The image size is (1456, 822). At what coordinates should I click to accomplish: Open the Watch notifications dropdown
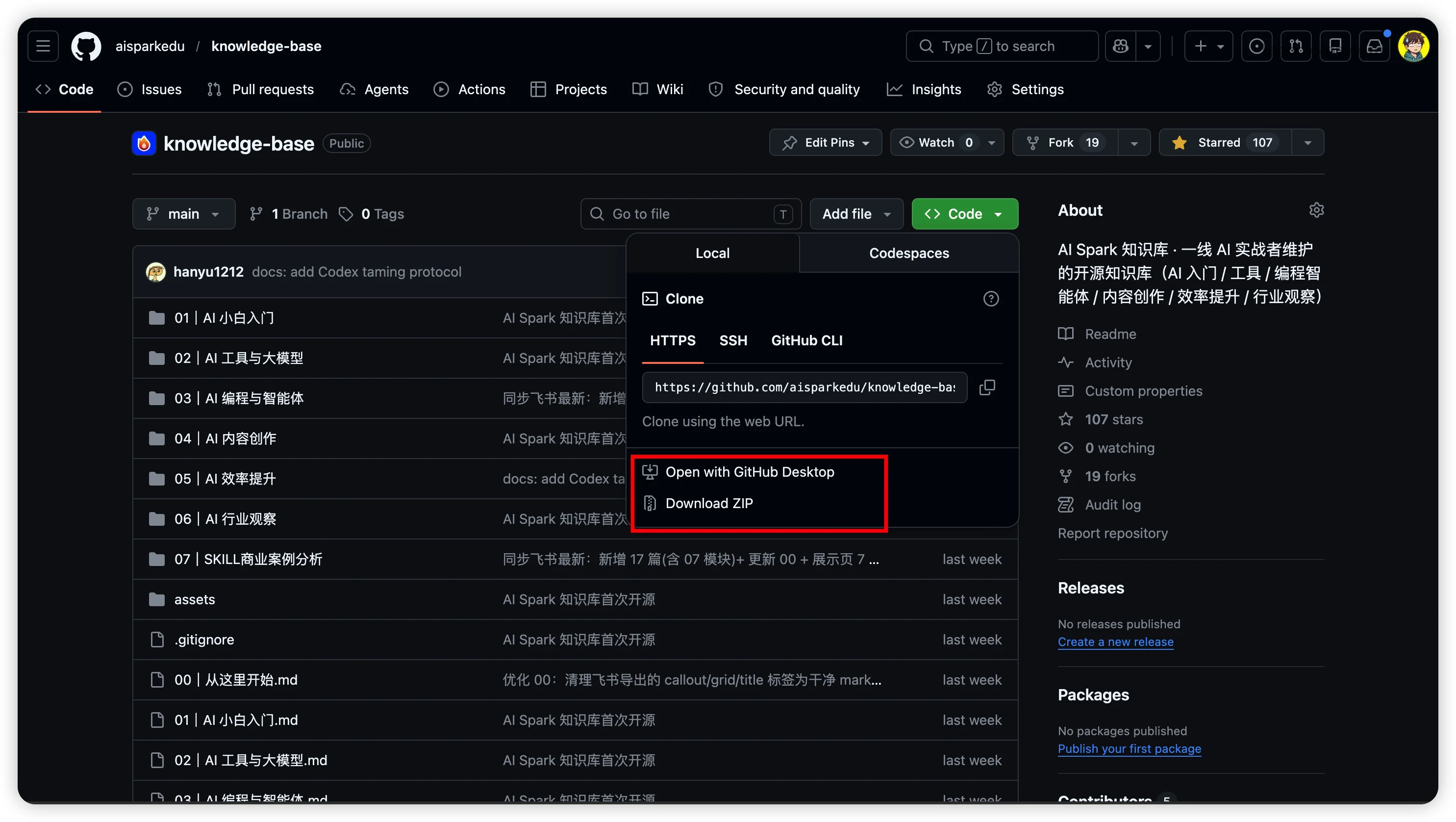point(947,142)
